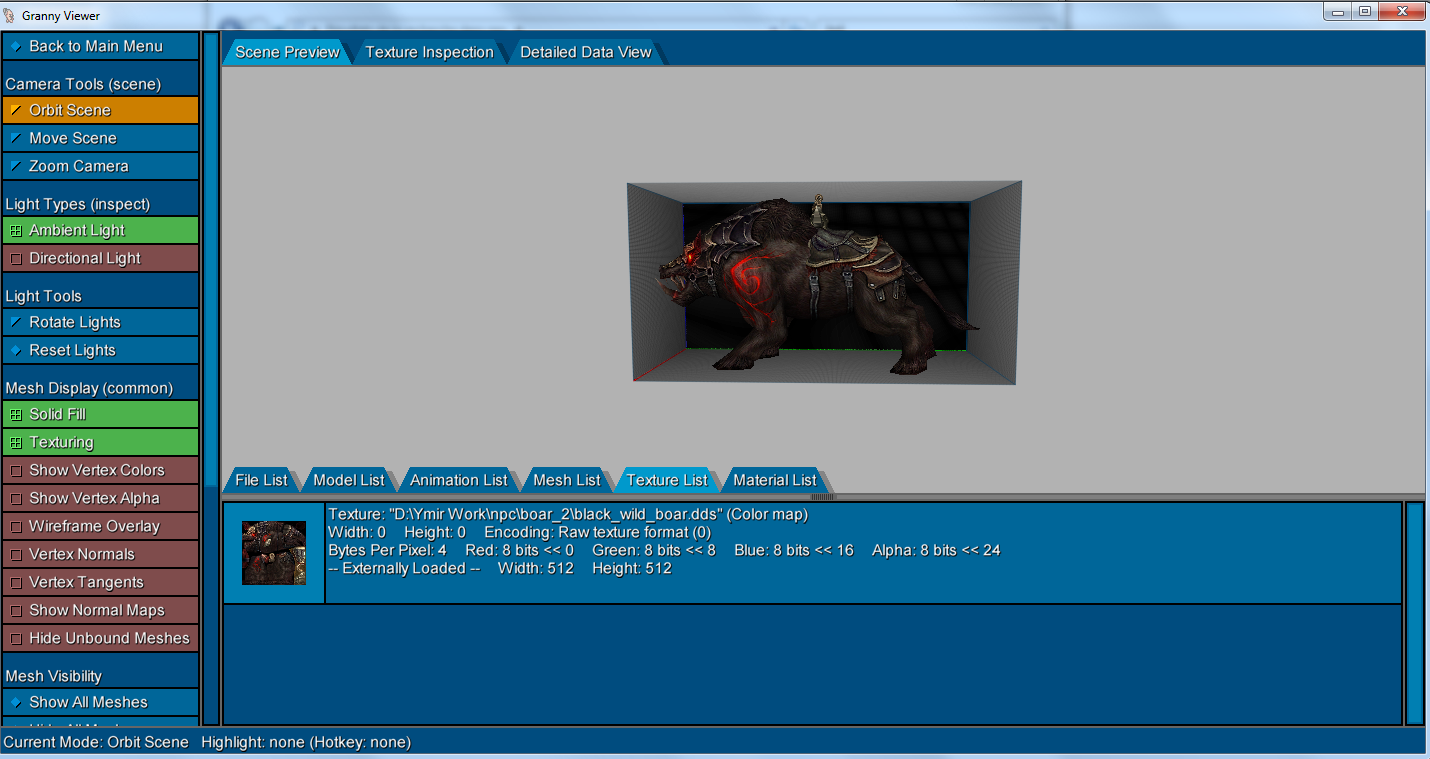Click the texture list panel's vertical scrollbar
The width and height of the screenshot is (1430, 759).
pyautogui.click(x=1414, y=613)
